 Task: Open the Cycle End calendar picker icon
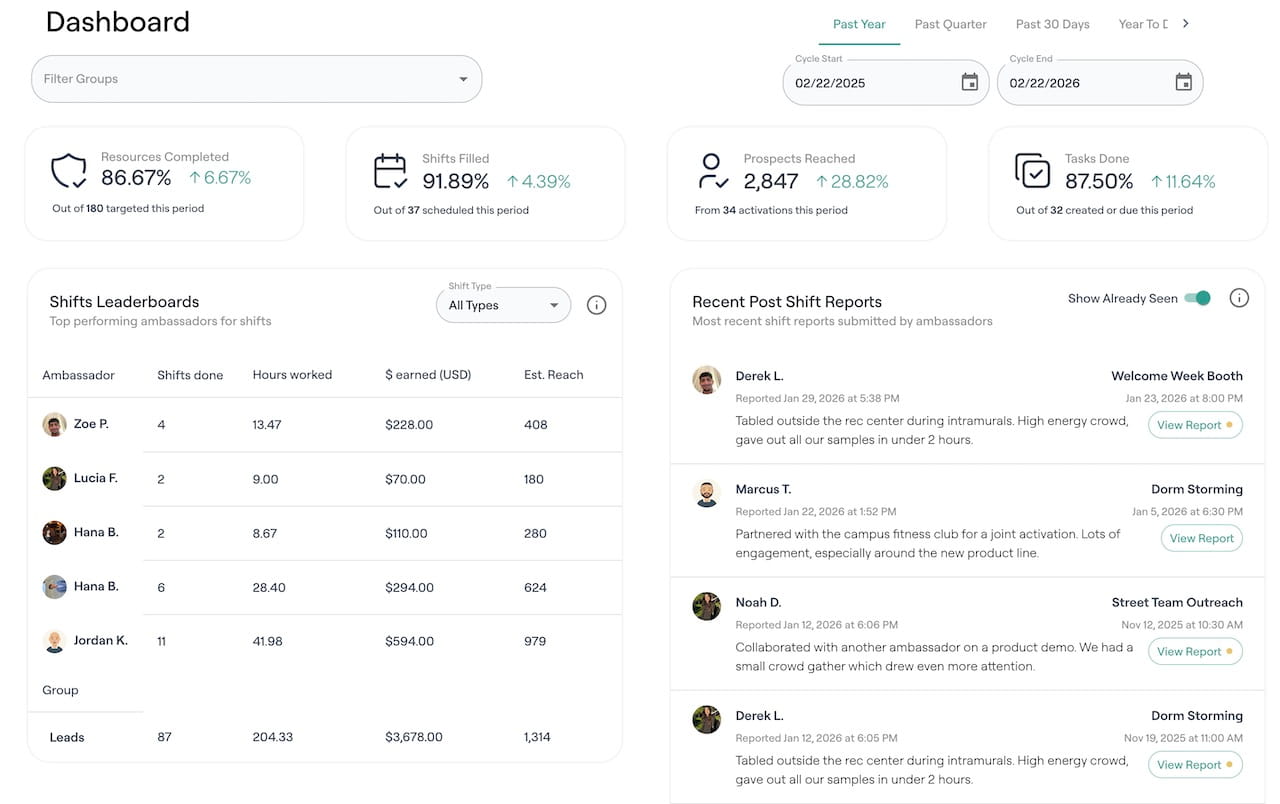pos(1183,83)
